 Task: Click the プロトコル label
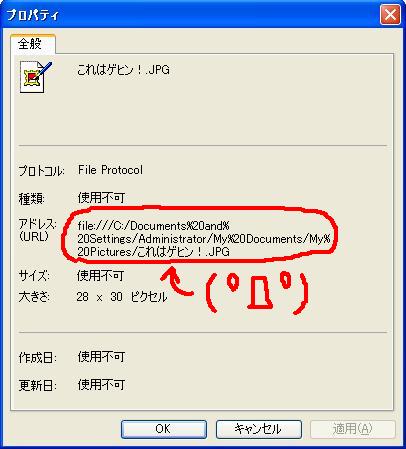41,171
